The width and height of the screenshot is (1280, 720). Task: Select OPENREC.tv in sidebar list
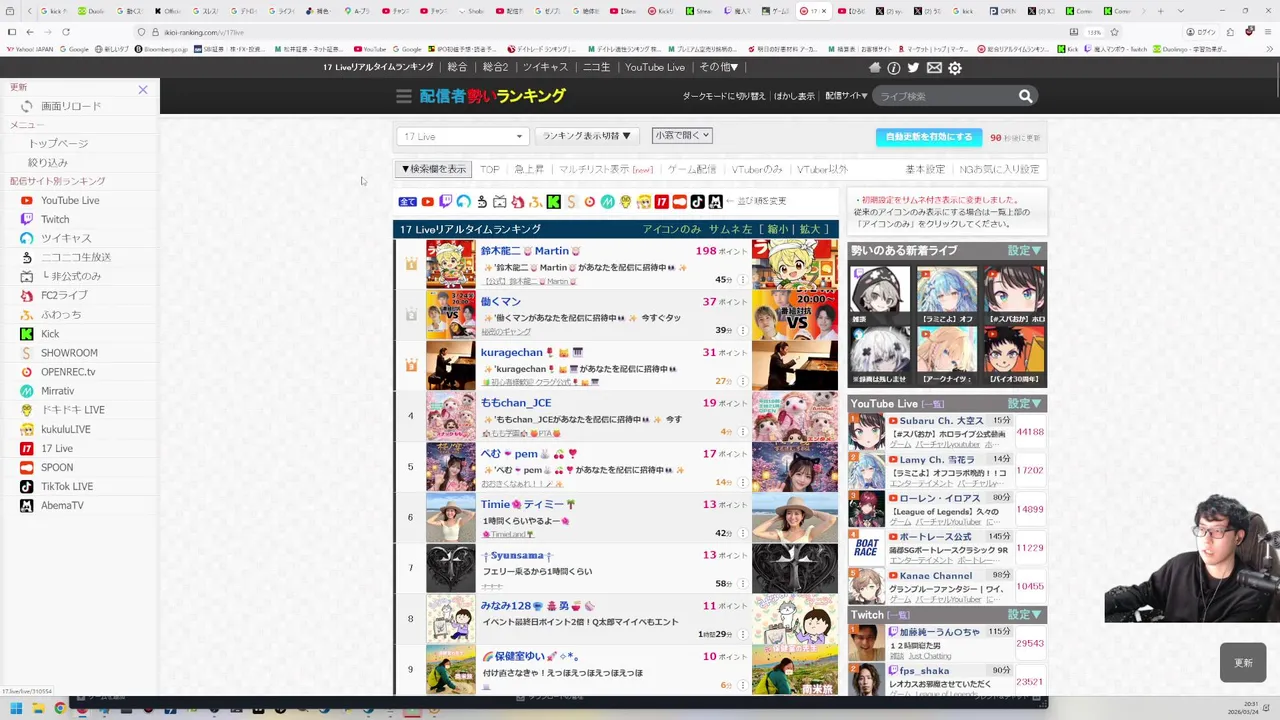(x=68, y=372)
